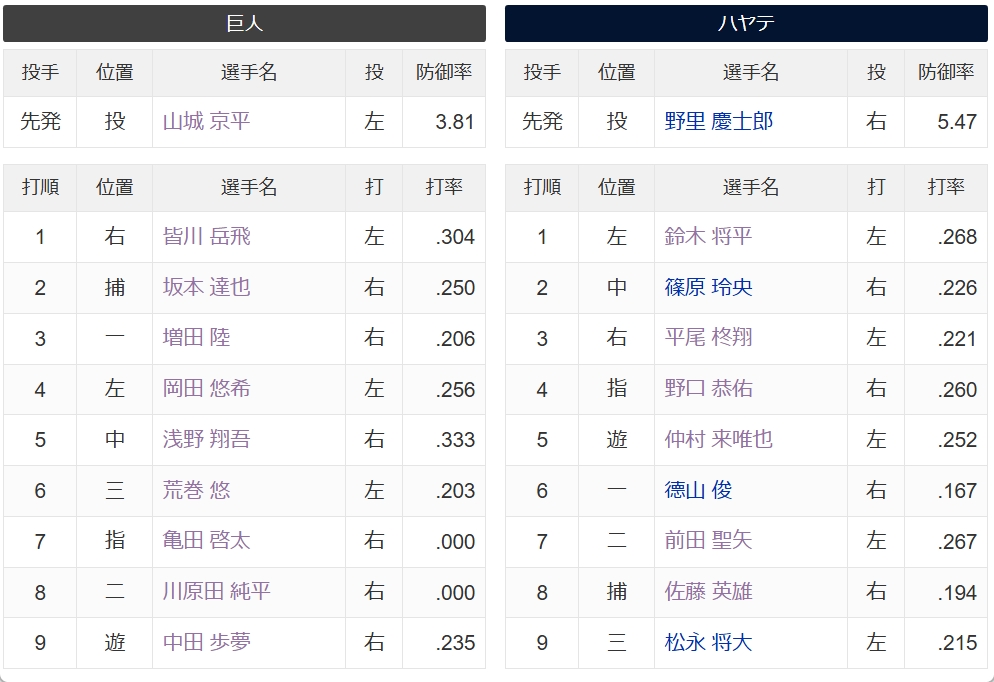Select 増田 陸 player link
The image size is (994, 682).
click(197, 338)
